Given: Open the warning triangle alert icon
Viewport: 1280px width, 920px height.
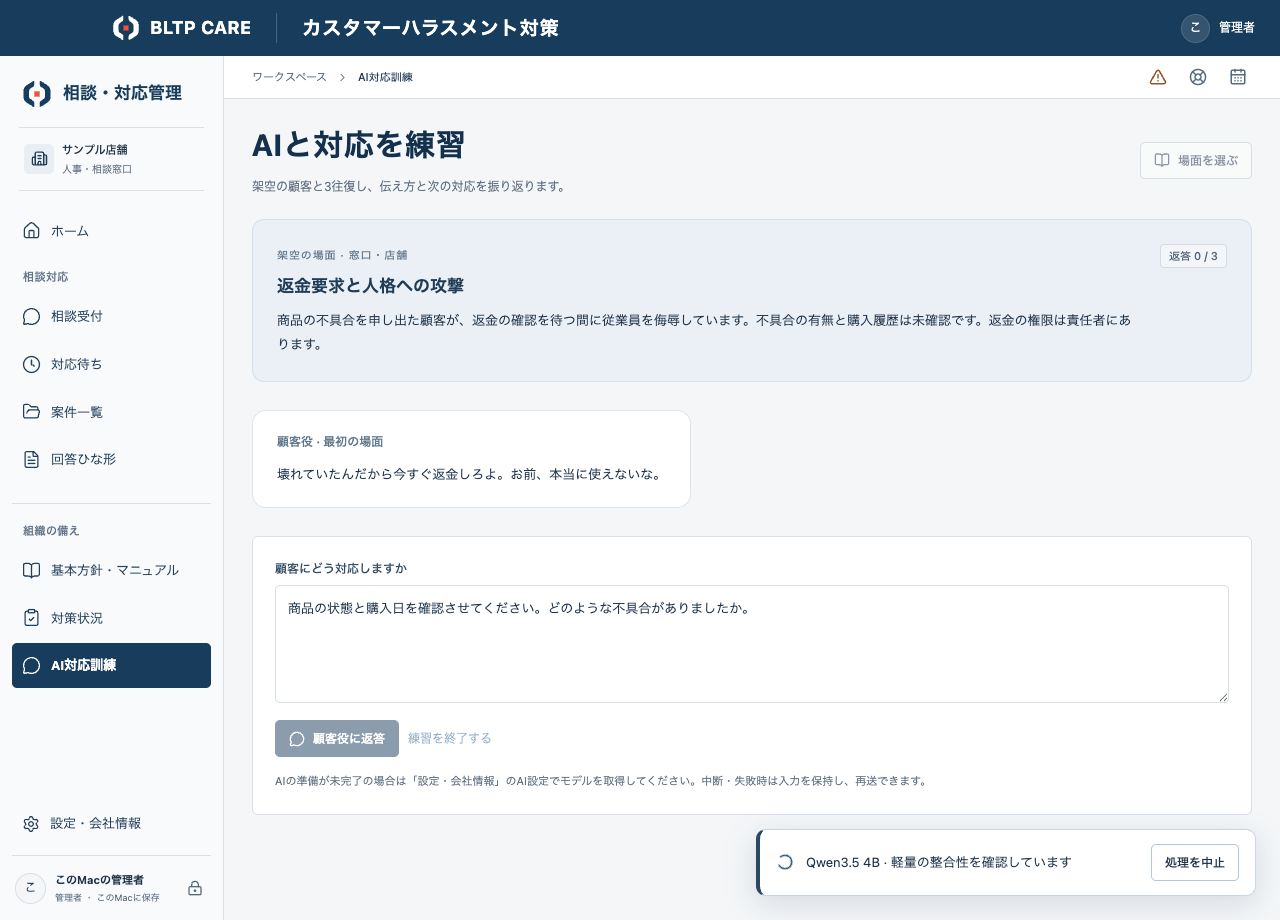Looking at the screenshot, I should point(1158,77).
